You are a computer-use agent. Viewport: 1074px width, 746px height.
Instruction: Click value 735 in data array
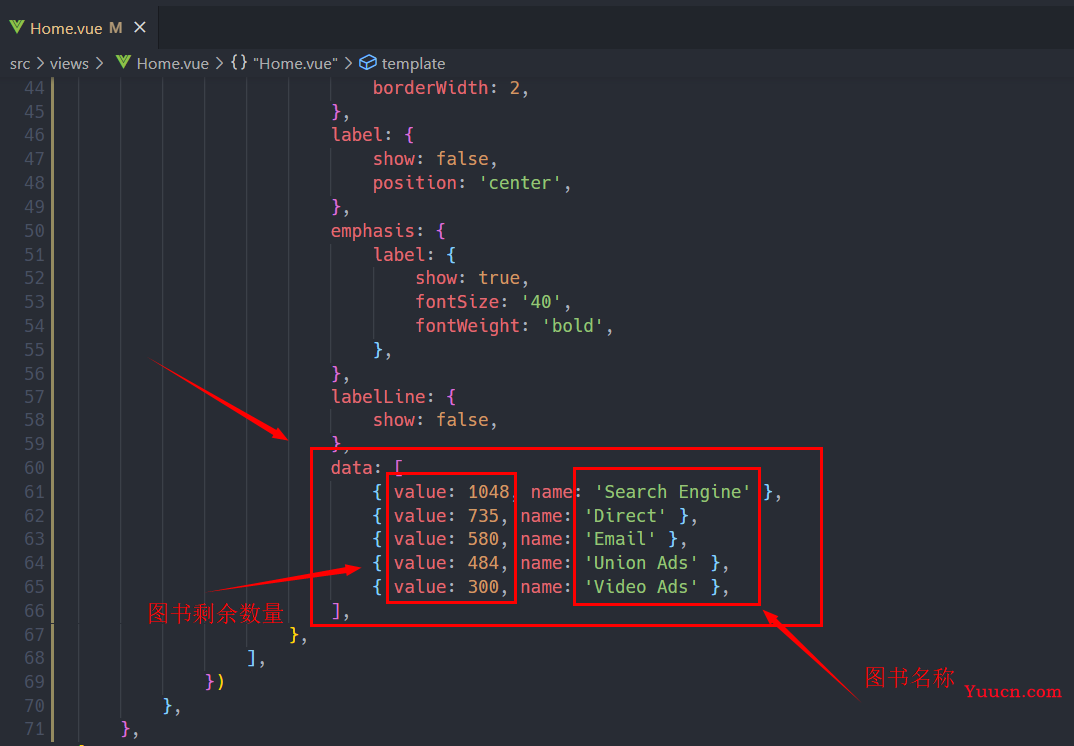click(x=483, y=516)
